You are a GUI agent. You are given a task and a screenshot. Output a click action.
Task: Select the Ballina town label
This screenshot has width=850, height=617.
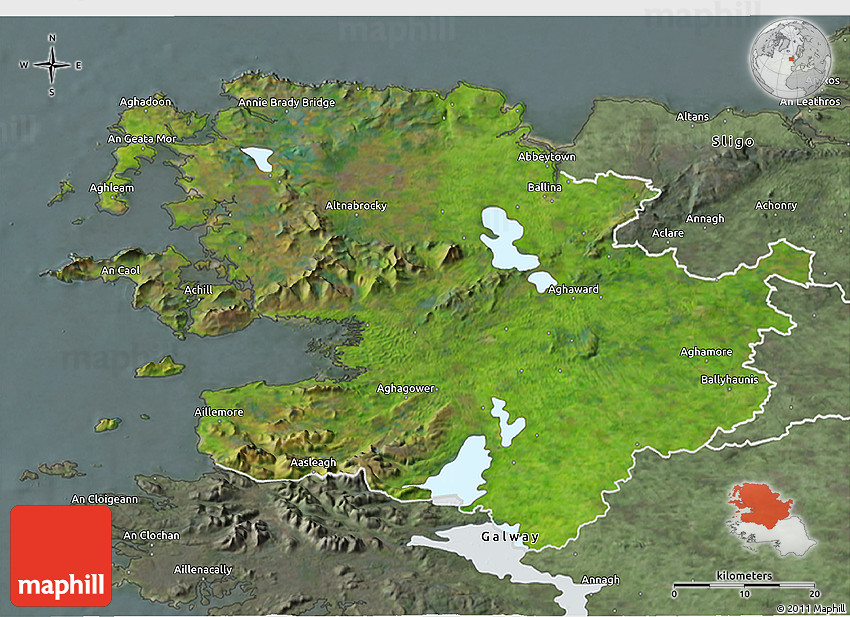[545, 187]
